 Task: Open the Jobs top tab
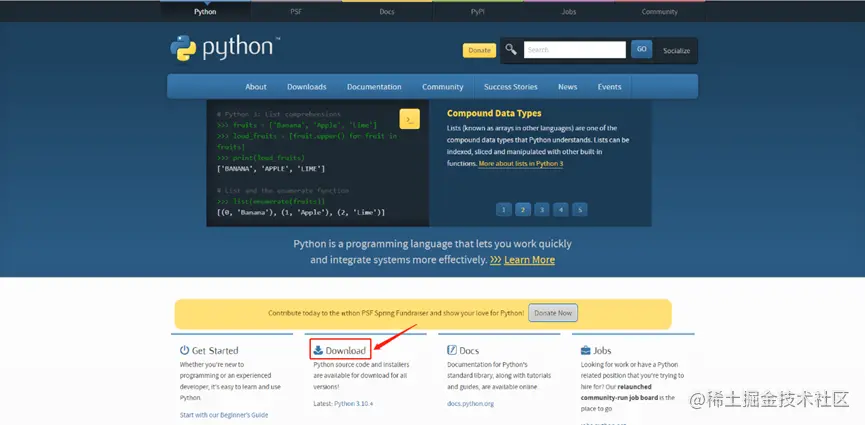pyautogui.click(x=569, y=12)
